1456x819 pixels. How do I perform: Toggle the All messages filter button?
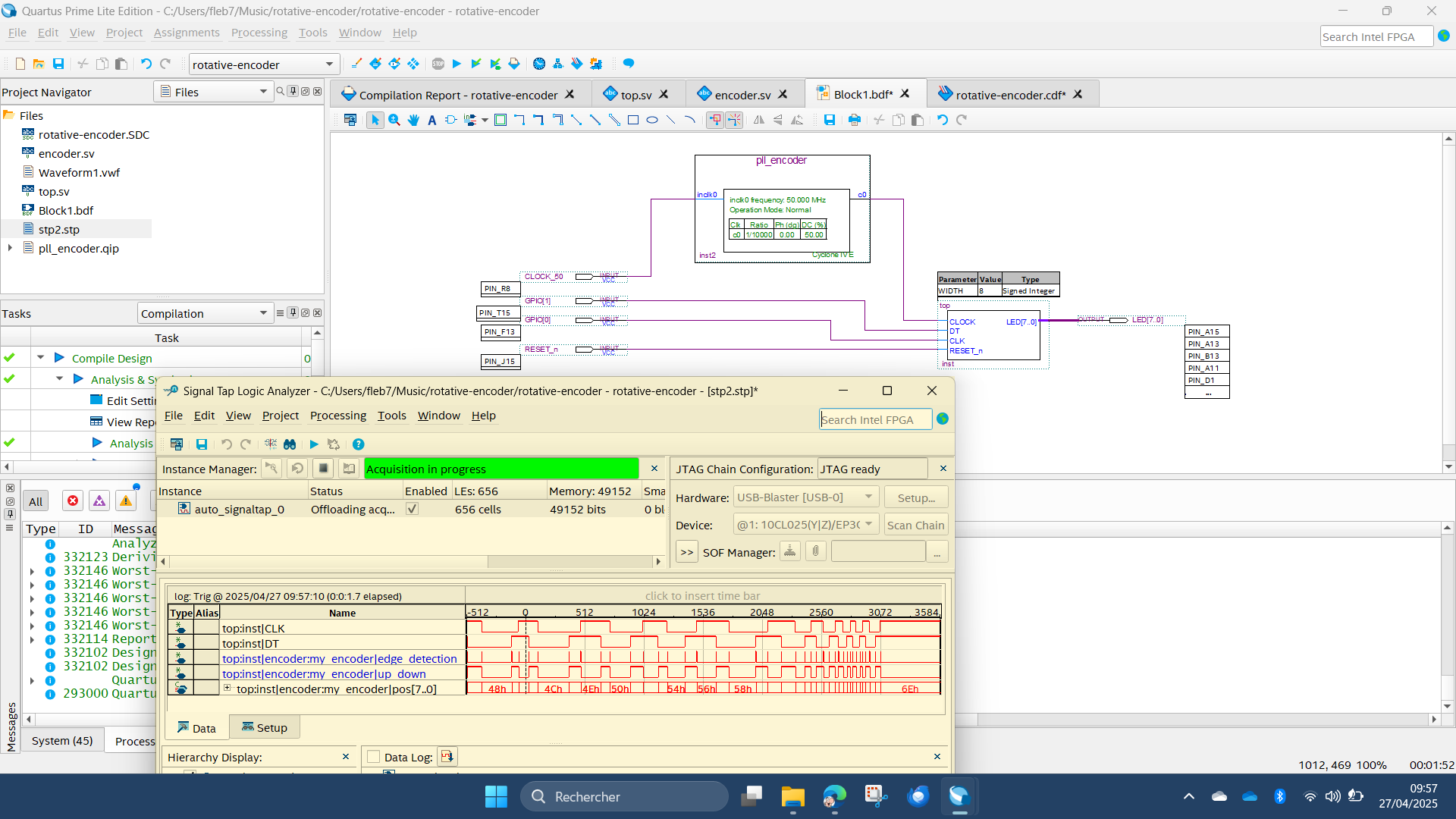click(x=36, y=501)
